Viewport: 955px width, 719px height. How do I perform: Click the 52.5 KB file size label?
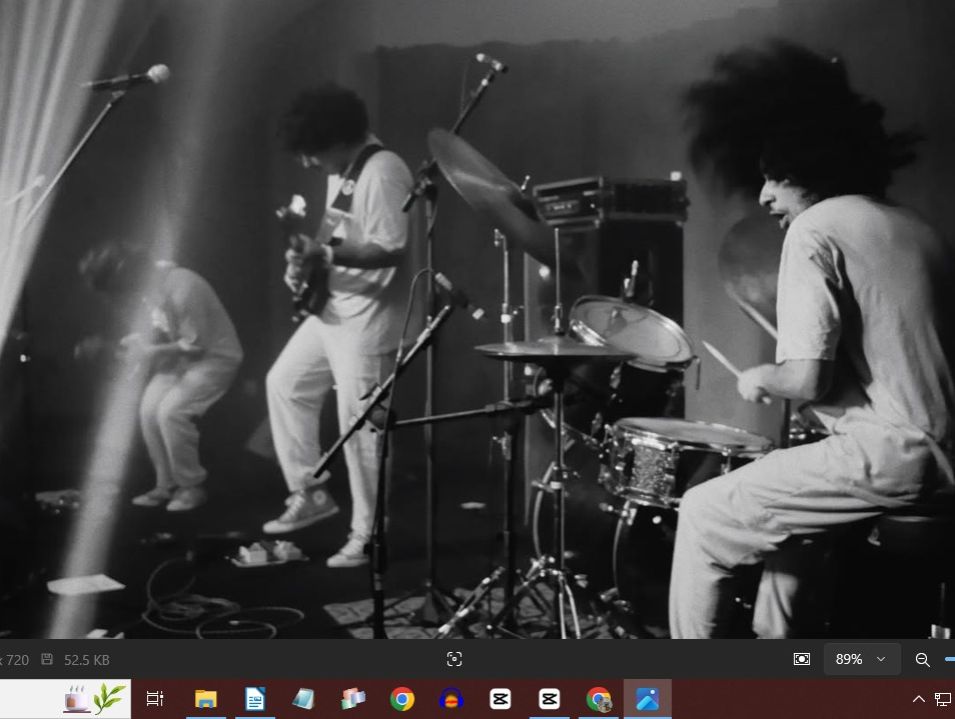point(86,660)
